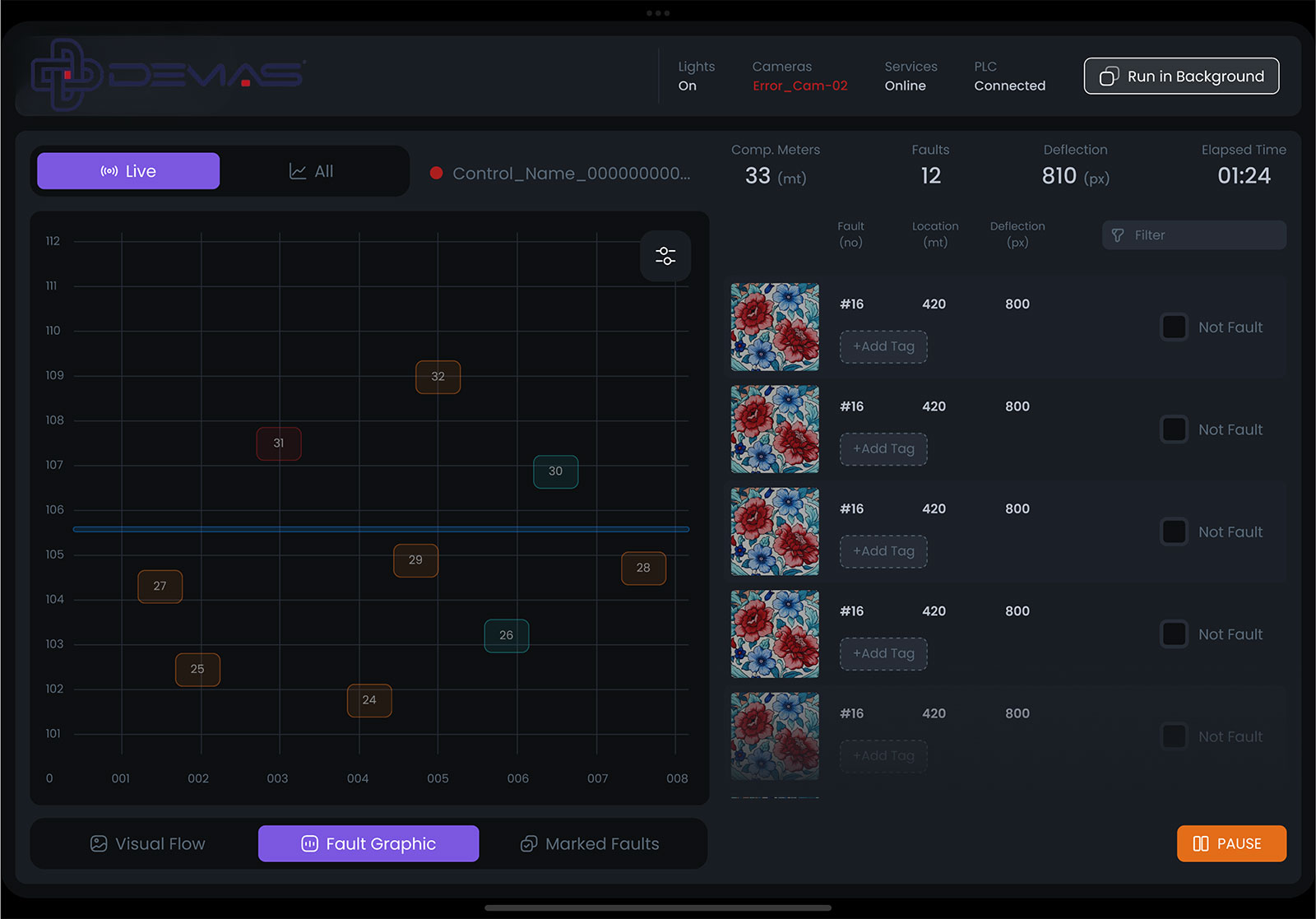Open the chart settings sliders icon
This screenshot has height=919, width=1316.
pos(665,256)
